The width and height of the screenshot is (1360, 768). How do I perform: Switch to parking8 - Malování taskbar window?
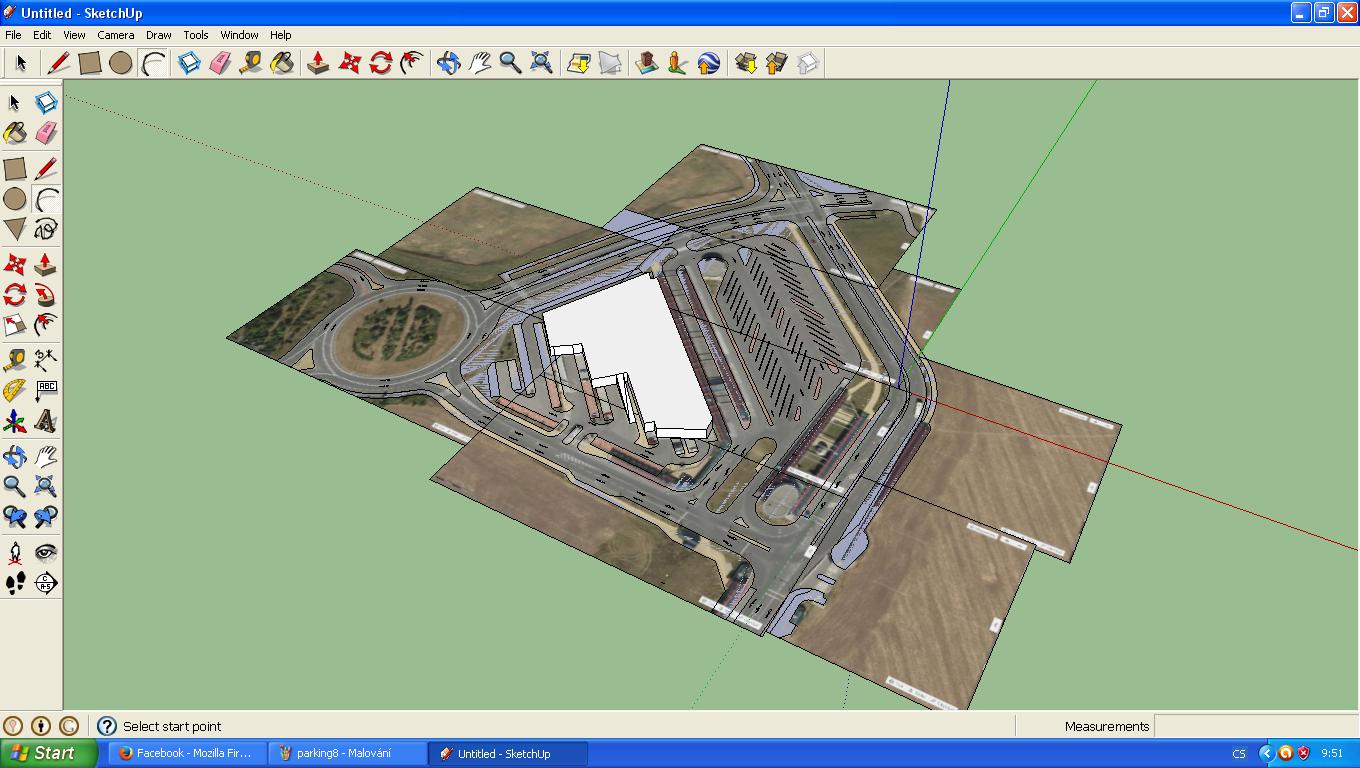346,753
